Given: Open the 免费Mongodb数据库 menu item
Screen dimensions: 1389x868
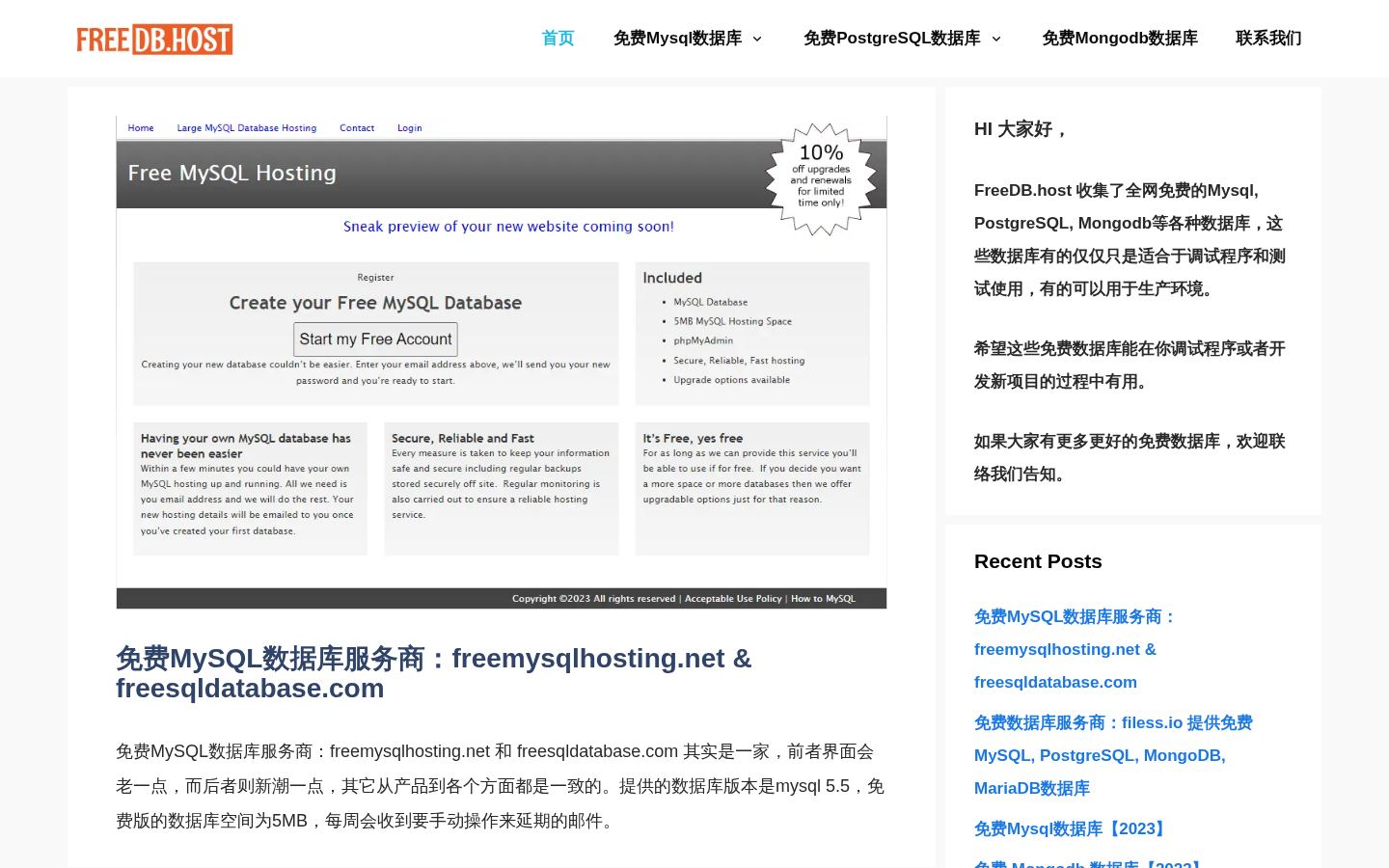Looking at the screenshot, I should click(1120, 39).
